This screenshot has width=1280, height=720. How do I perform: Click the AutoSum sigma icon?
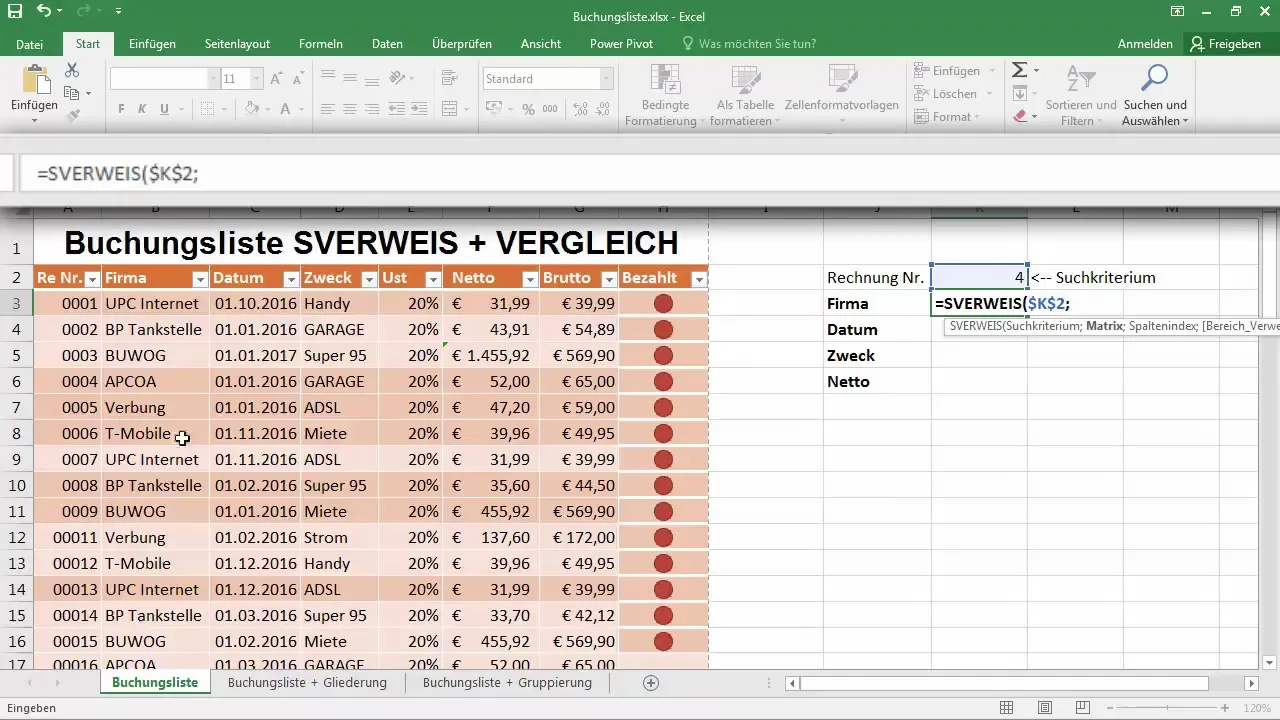point(1019,70)
